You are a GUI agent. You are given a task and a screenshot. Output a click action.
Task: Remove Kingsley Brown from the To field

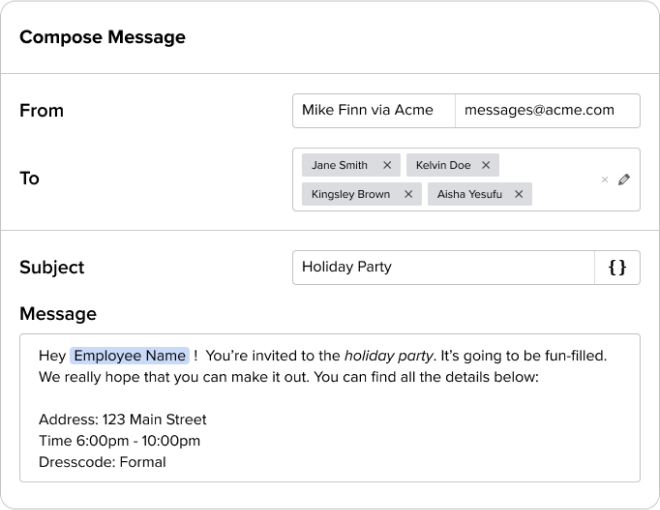(x=408, y=194)
